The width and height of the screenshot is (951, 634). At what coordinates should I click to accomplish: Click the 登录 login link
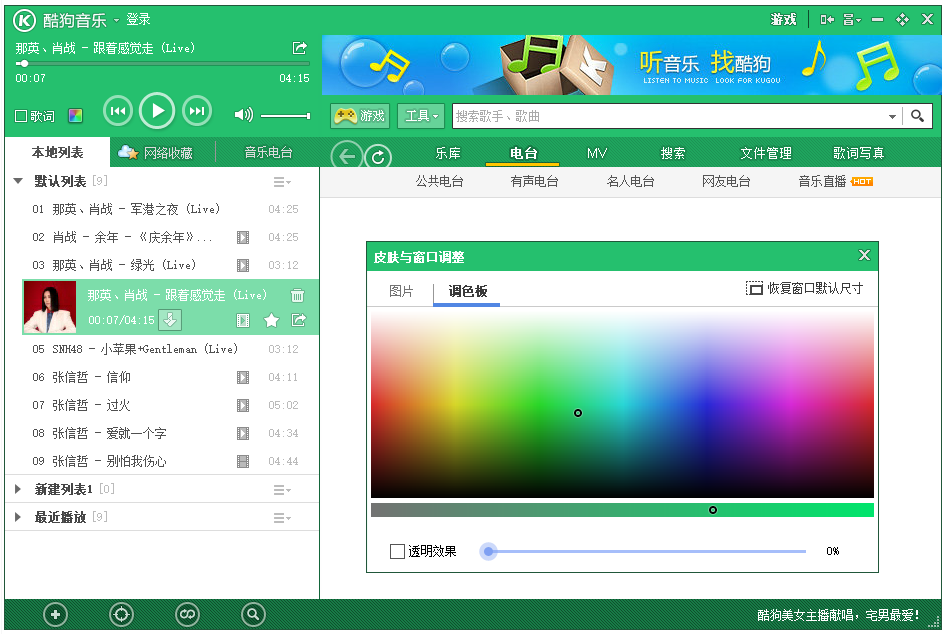pyautogui.click(x=138, y=20)
